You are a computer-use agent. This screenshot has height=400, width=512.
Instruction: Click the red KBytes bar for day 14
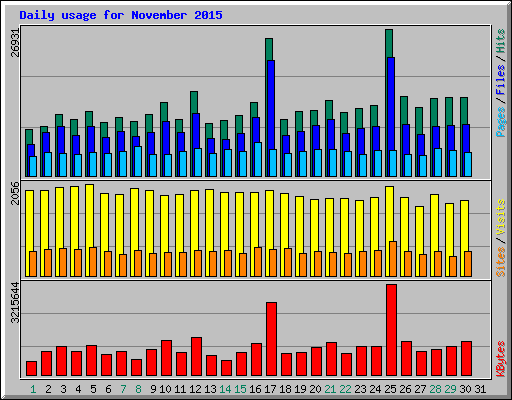(226, 368)
